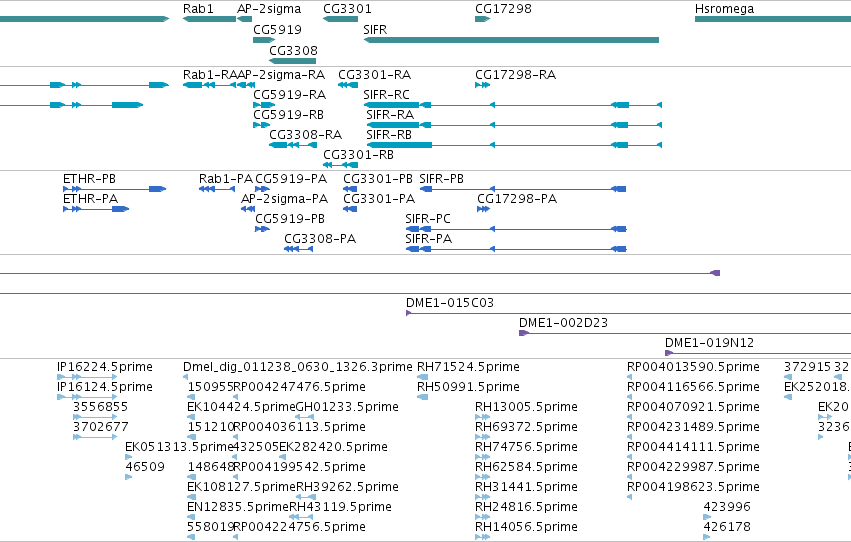Select the teal SIFR gene bar
The width and height of the screenshot is (851, 542).
pyautogui.click(x=511, y=40)
